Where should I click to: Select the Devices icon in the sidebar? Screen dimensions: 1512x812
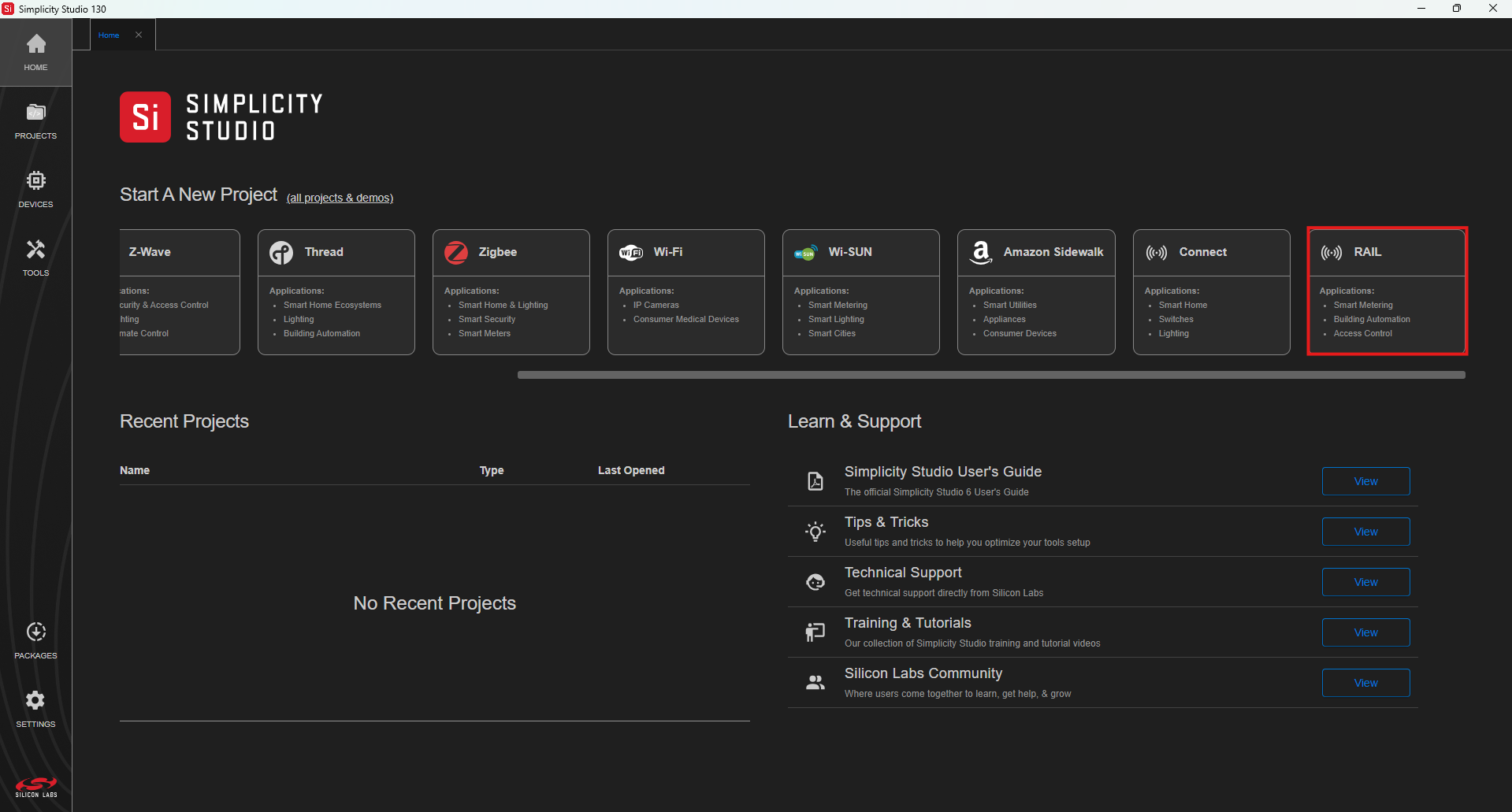[35, 187]
